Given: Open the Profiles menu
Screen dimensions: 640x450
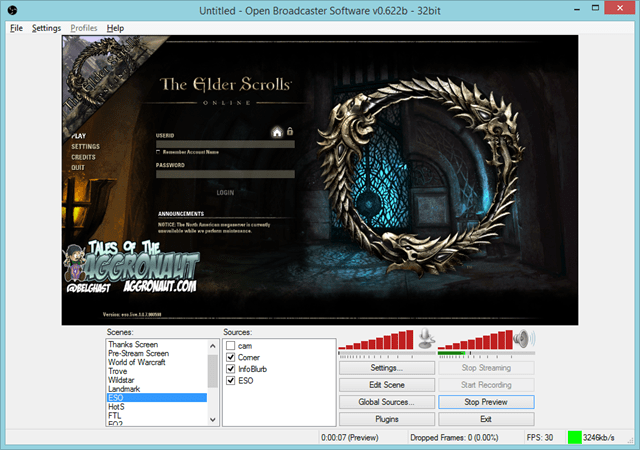Looking at the screenshot, I should 84,28.
